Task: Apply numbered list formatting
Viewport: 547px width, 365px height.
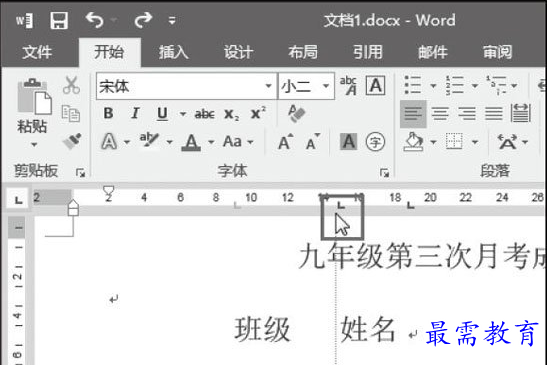Action: pyautogui.click(x=455, y=85)
